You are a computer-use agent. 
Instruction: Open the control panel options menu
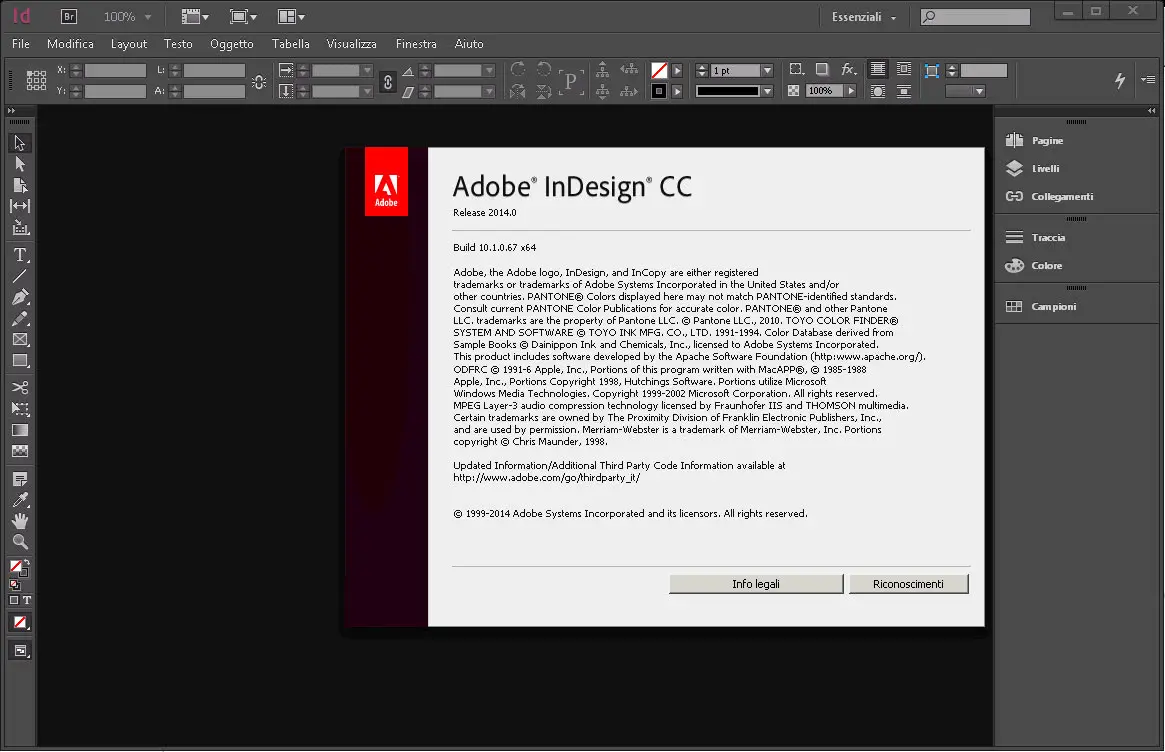pyautogui.click(x=1149, y=80)
